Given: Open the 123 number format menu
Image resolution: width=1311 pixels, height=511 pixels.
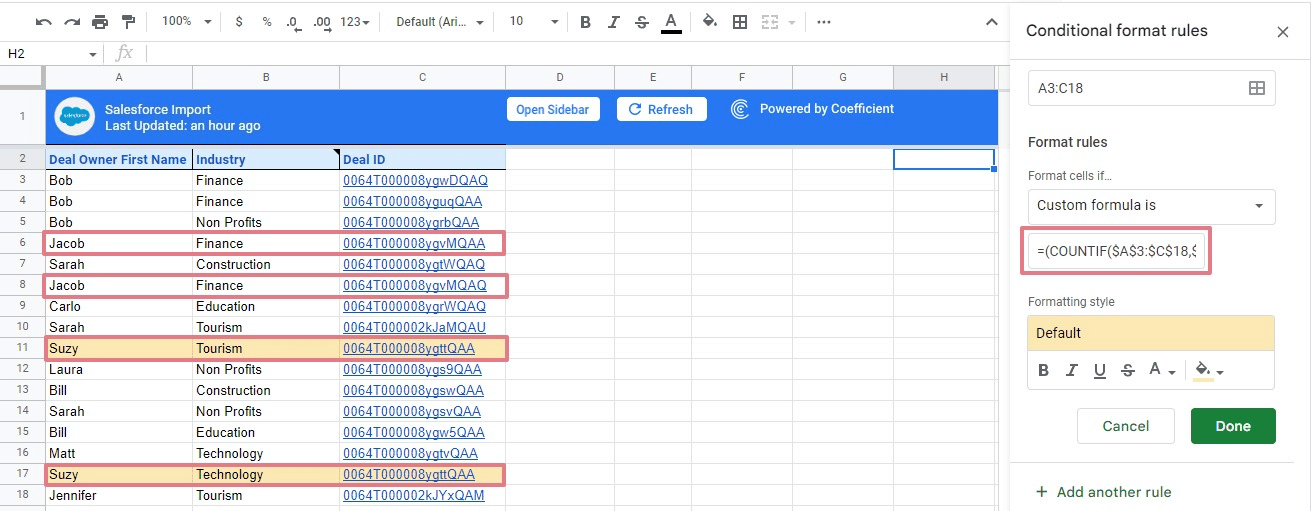Looking at the screenshot, I should point(354,22).
